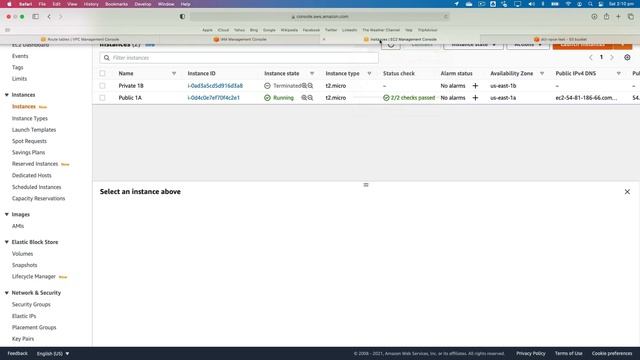Screen dimensions: 640x360
Task: Click the zoom-out filter icon next to Terminated
Action: 310,86
